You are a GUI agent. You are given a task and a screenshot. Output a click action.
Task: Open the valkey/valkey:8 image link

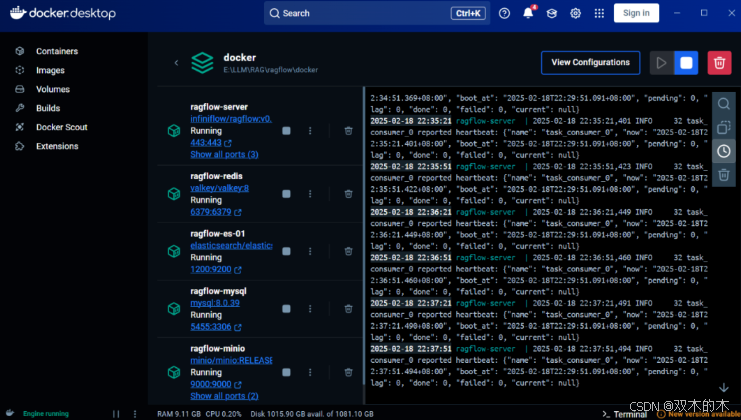coord(219,188)
